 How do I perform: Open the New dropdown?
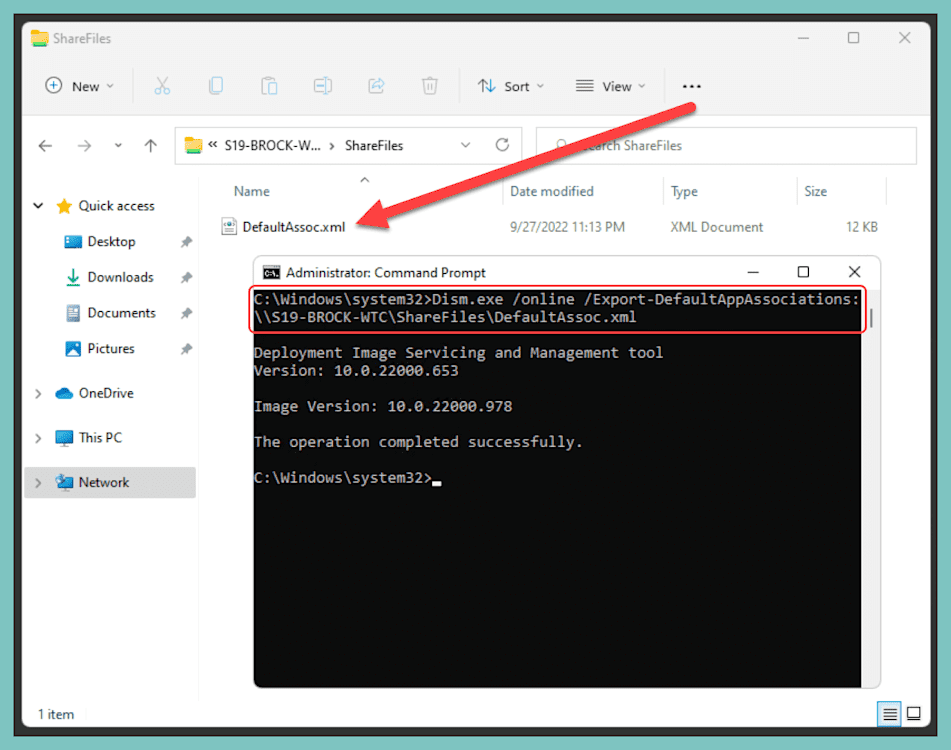(79, 86)
